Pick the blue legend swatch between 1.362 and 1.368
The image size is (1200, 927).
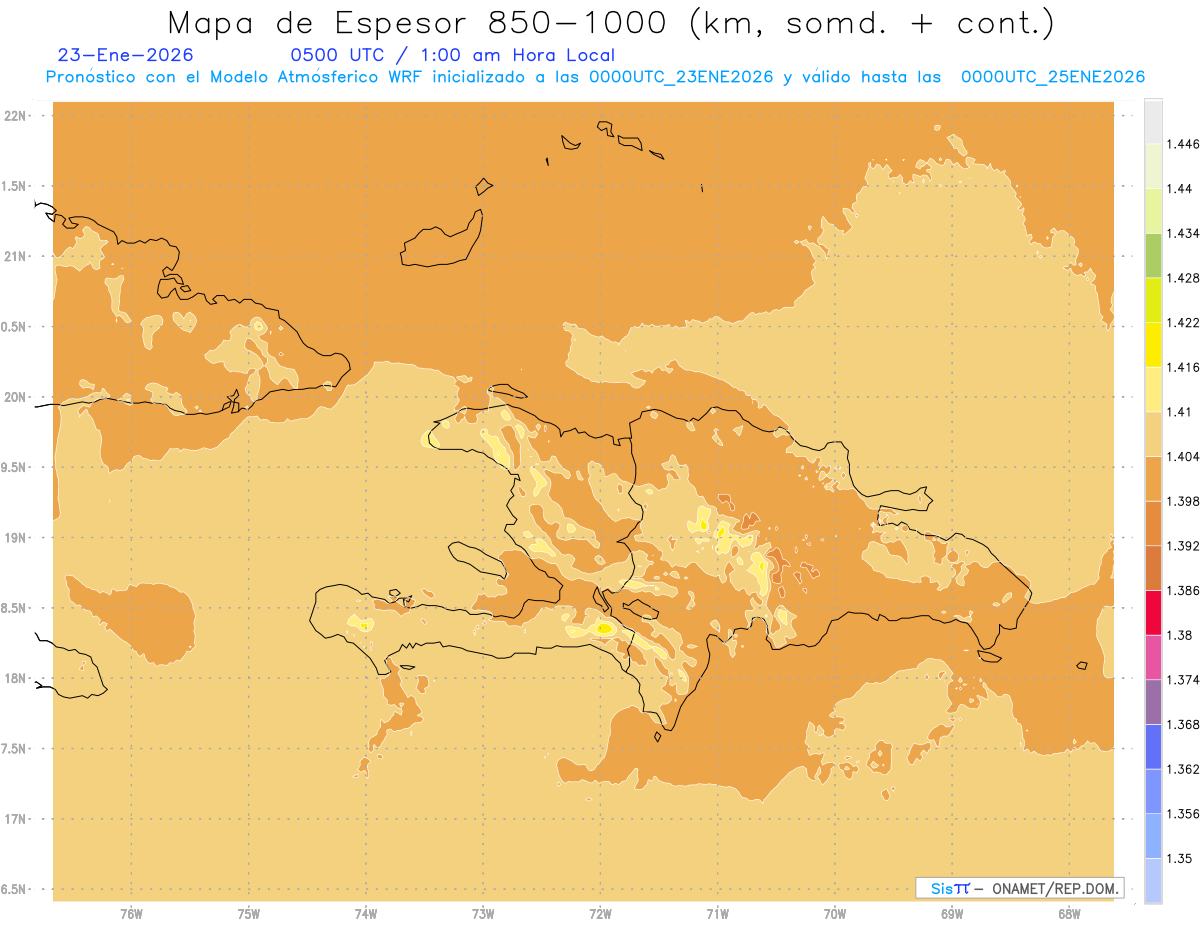(1153, 747)
